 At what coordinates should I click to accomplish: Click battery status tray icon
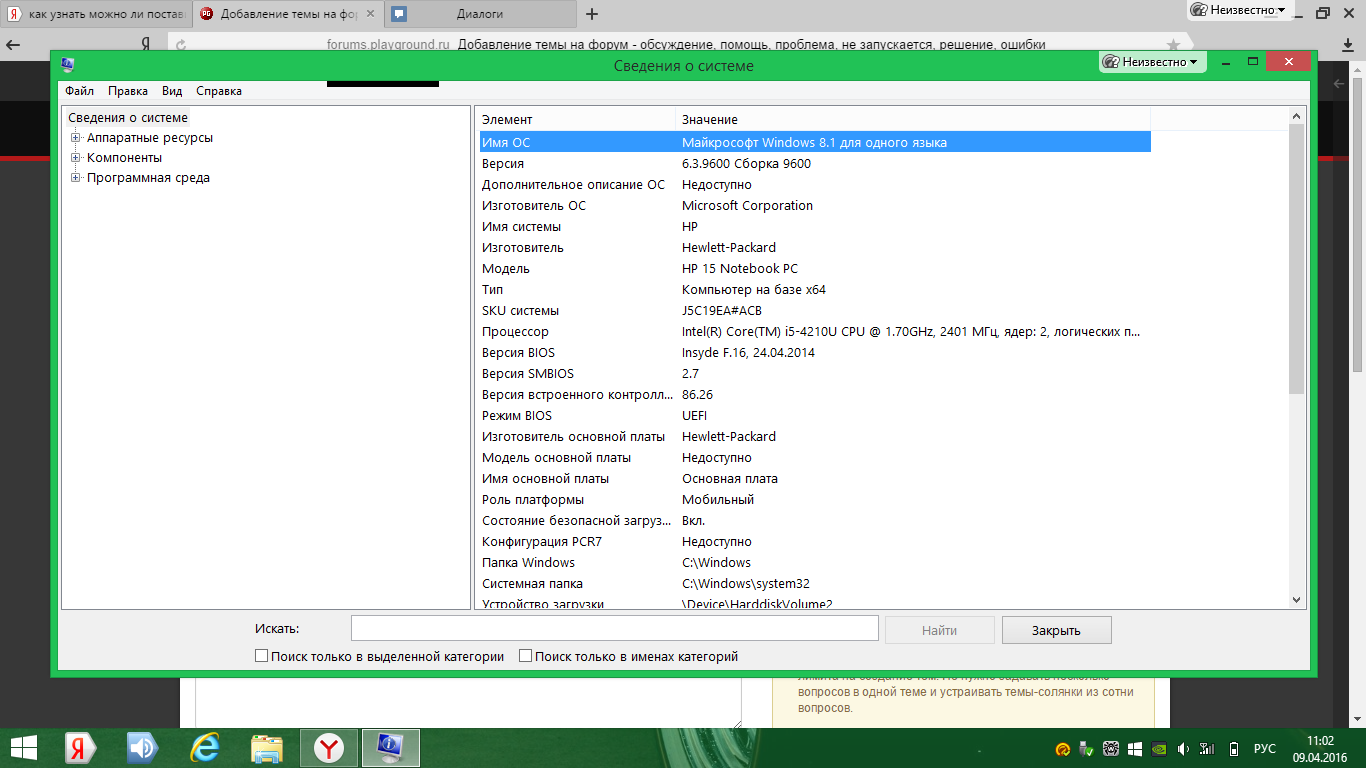coord(1233,749)
